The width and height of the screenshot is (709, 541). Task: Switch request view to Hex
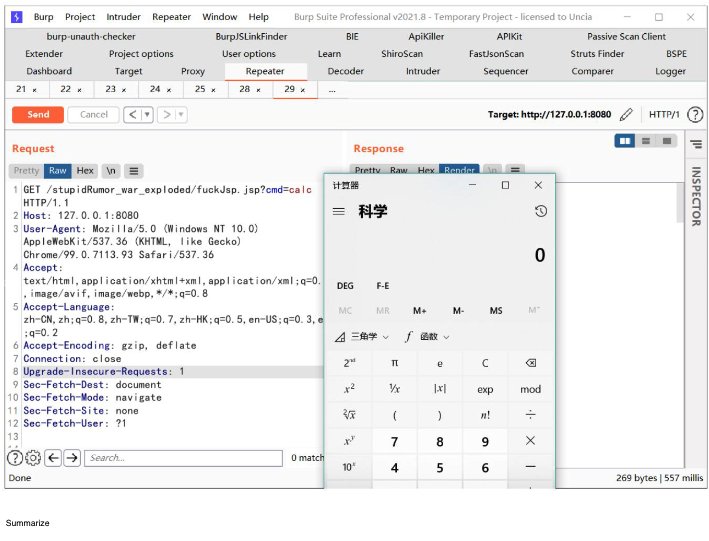click(86, 171)
